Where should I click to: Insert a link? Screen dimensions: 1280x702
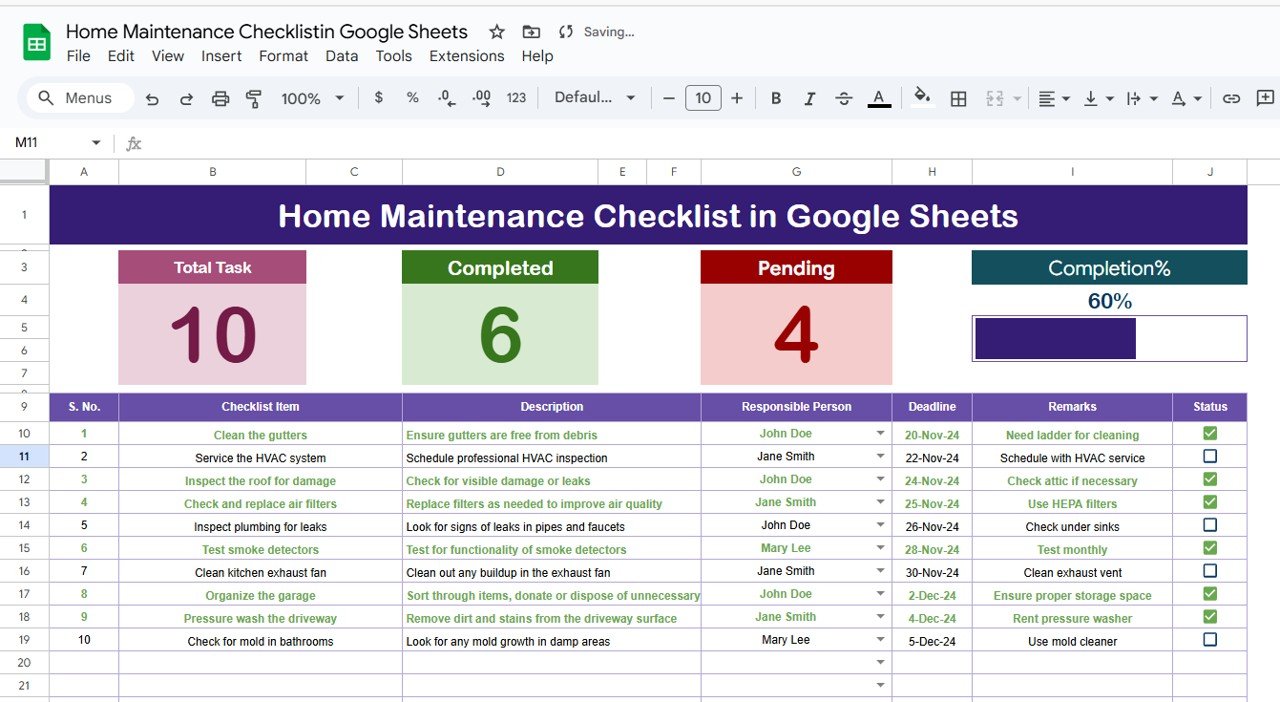point(1231,98)
